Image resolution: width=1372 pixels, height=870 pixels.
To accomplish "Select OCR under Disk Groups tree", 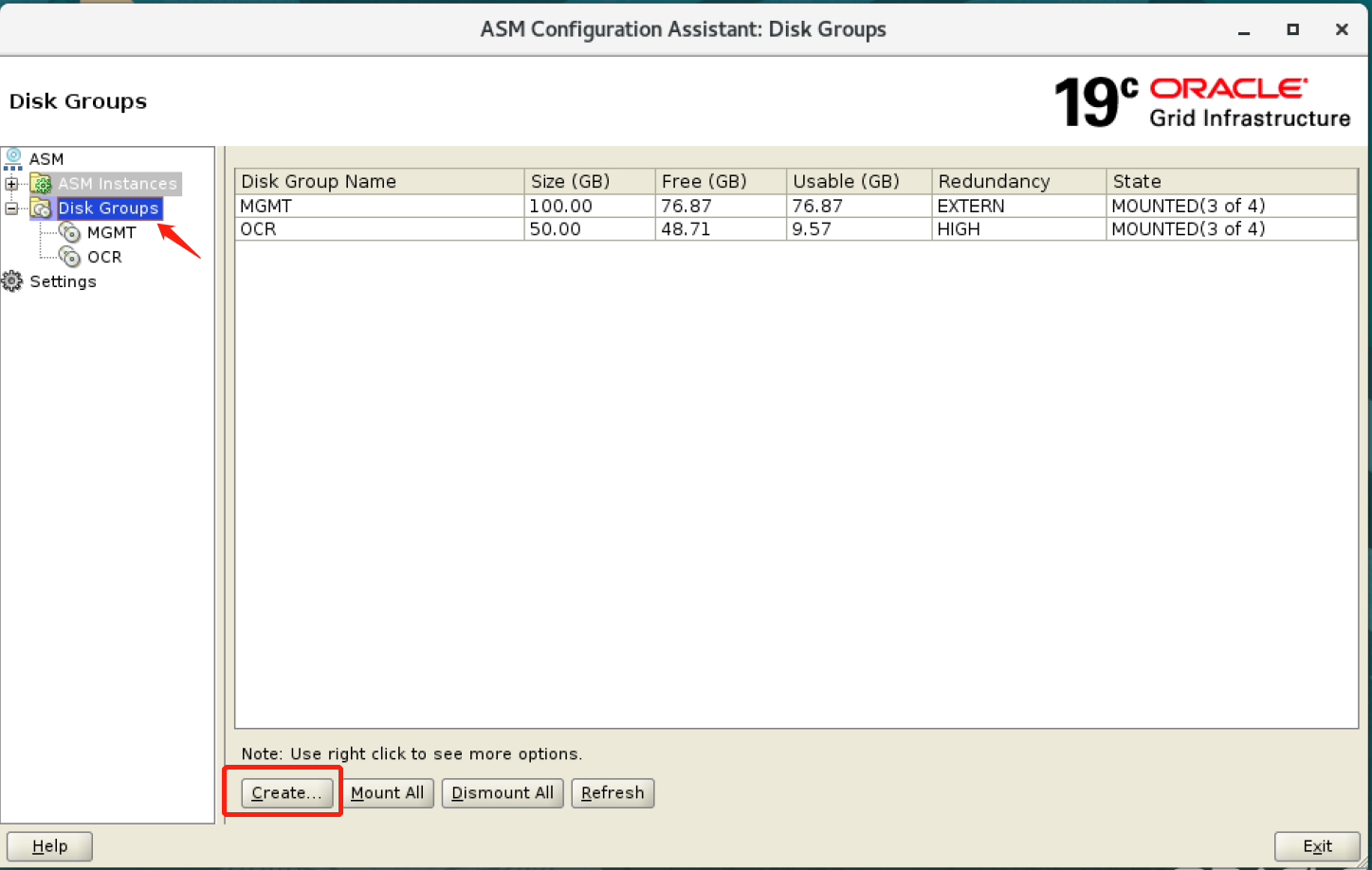I will tap(104, 258).
